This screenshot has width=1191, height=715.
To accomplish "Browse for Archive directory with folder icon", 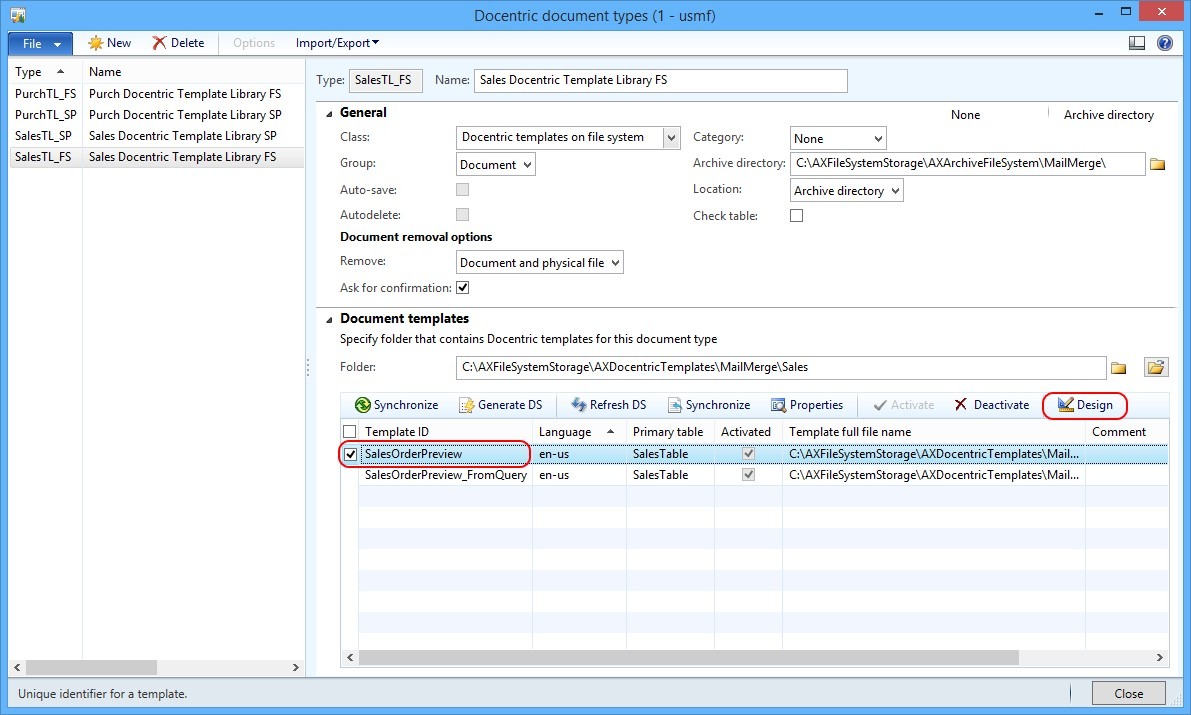I will (x=1158, y=164).
